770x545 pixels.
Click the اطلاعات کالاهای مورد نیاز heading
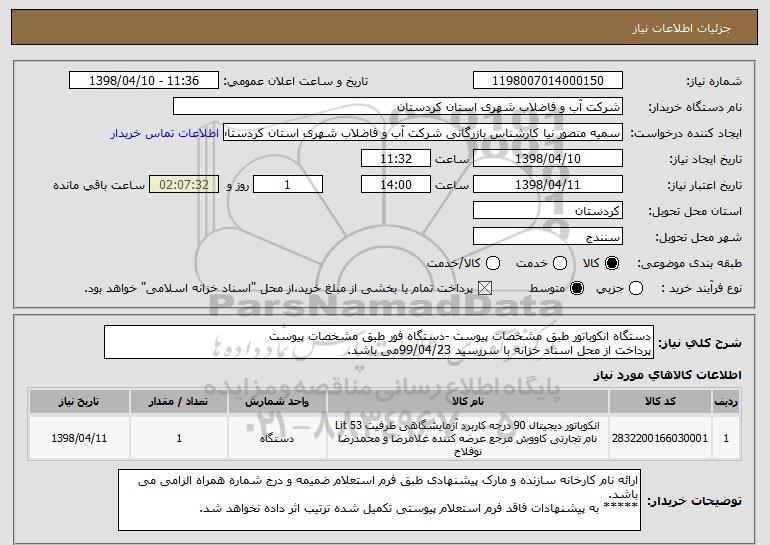pos(667,375)
